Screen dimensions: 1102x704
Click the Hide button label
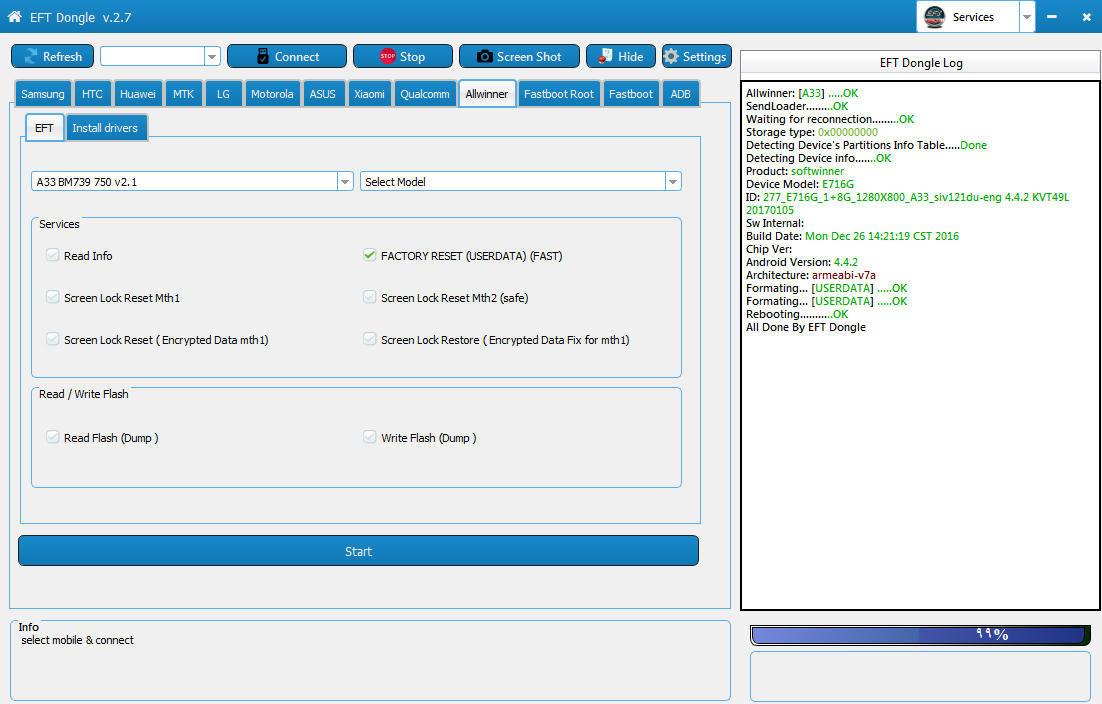[x=630, y=57]
